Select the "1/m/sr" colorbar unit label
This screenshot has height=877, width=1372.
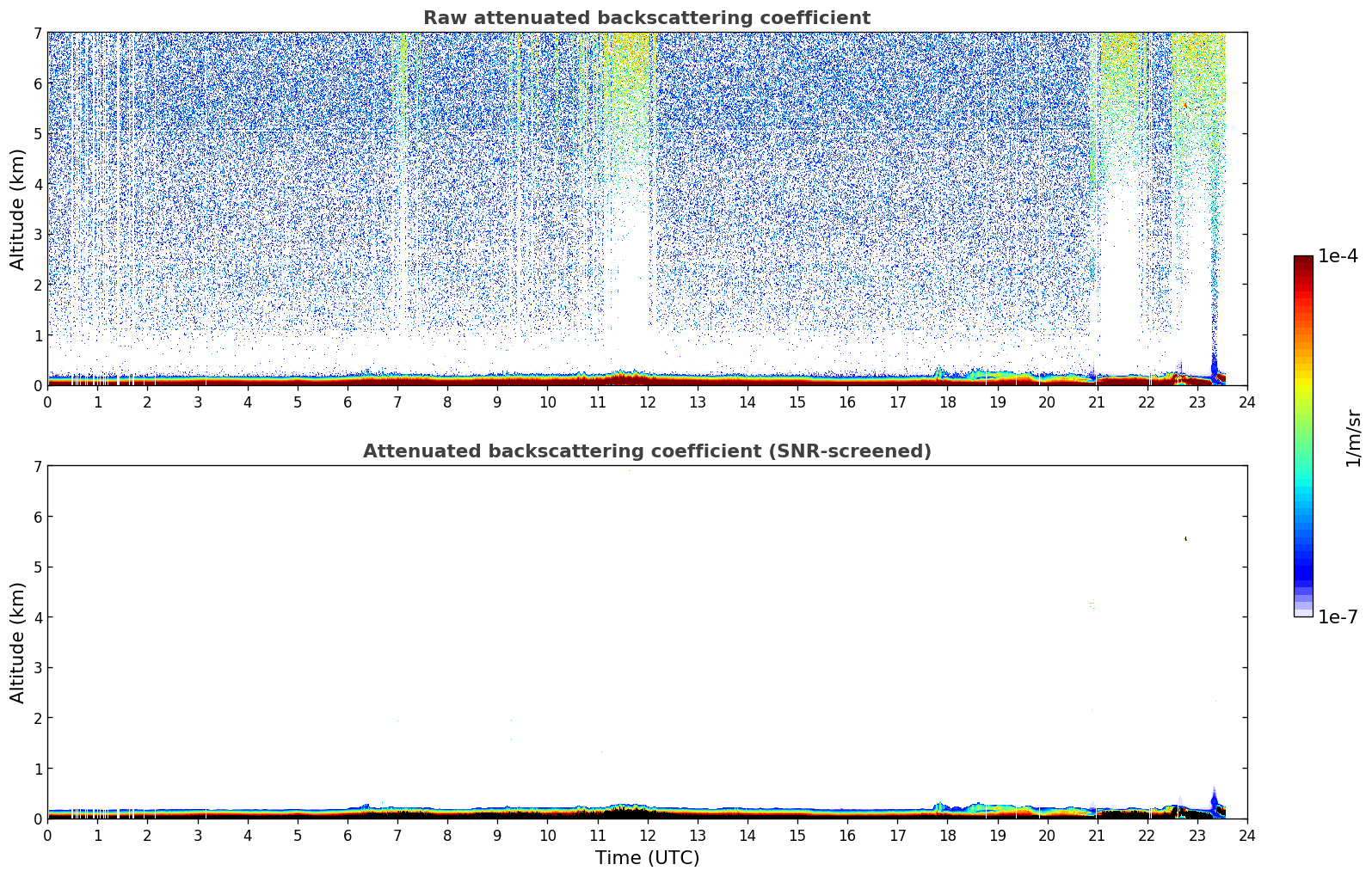pos(1353,438)
